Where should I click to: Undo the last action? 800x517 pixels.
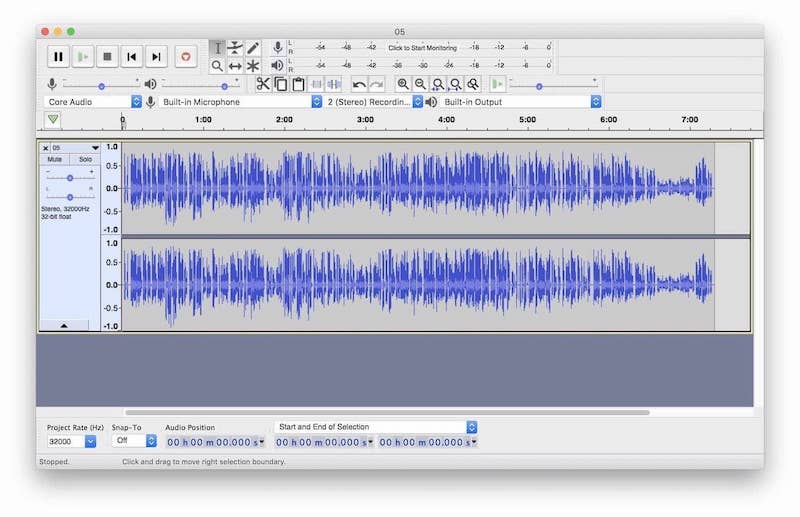click(358, 85)
